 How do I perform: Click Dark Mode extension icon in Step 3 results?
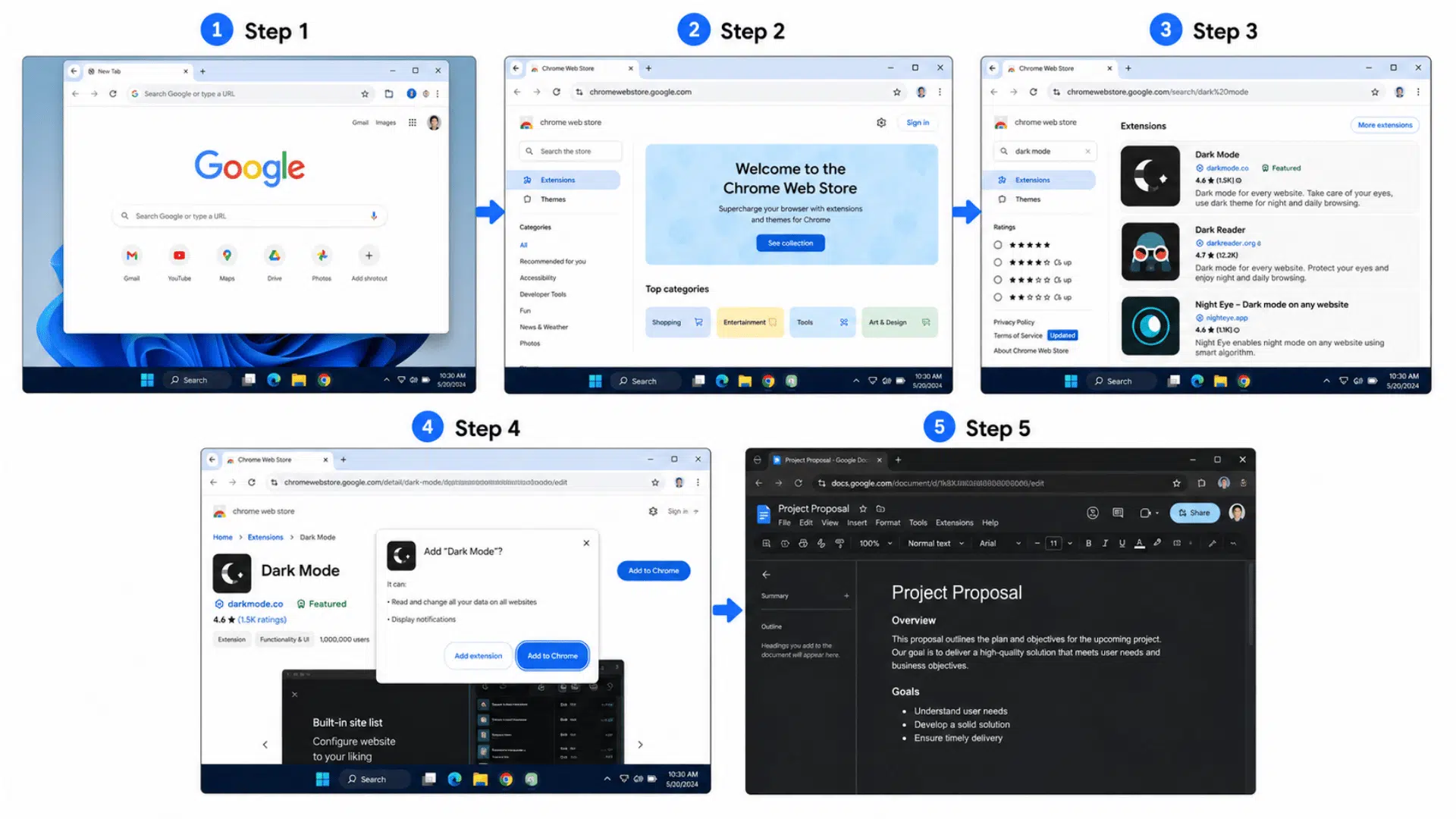point(1150,176)
